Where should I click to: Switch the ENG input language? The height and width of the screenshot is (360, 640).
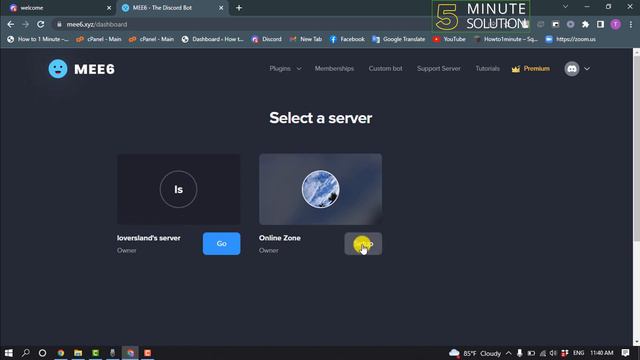(578, 353)
